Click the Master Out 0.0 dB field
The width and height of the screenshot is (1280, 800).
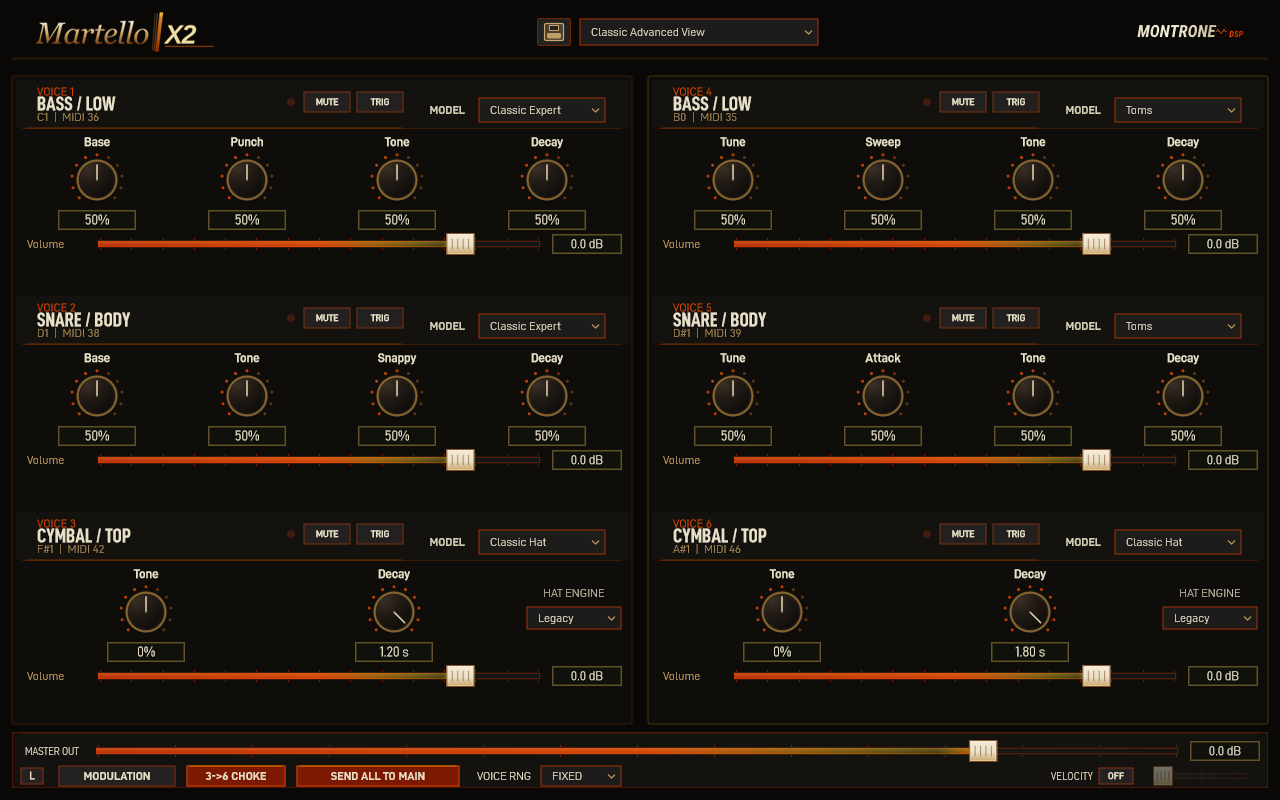tap(1224, 751)
